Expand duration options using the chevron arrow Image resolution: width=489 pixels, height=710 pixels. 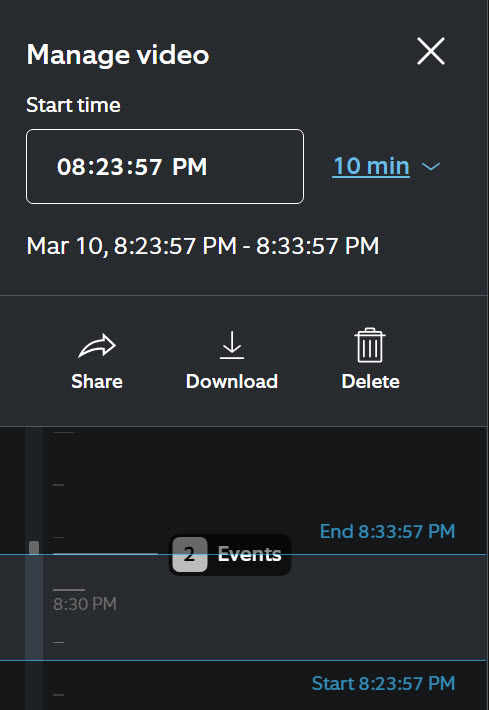click(431, 167)
